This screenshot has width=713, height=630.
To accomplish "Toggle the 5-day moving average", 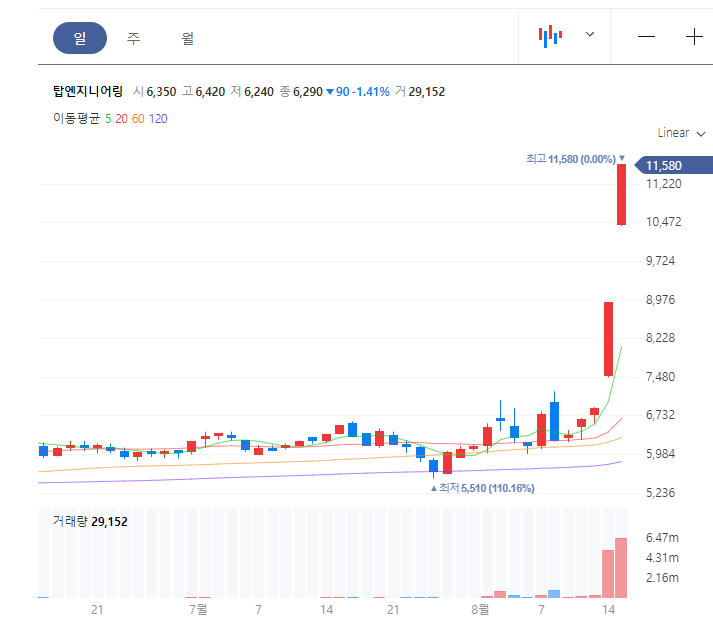I will (x=108, y=119).
